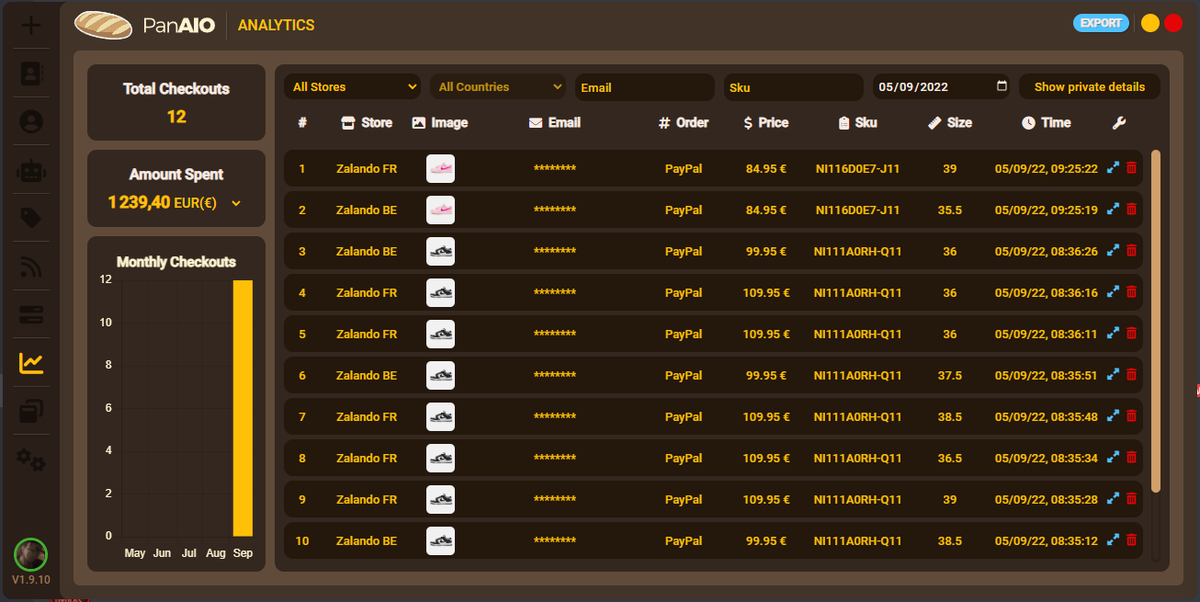Delete checkout row 4
Image resolution: width=1200 pixels, height=602 pixels.
pyautogui.click(x=1131, y=293)
